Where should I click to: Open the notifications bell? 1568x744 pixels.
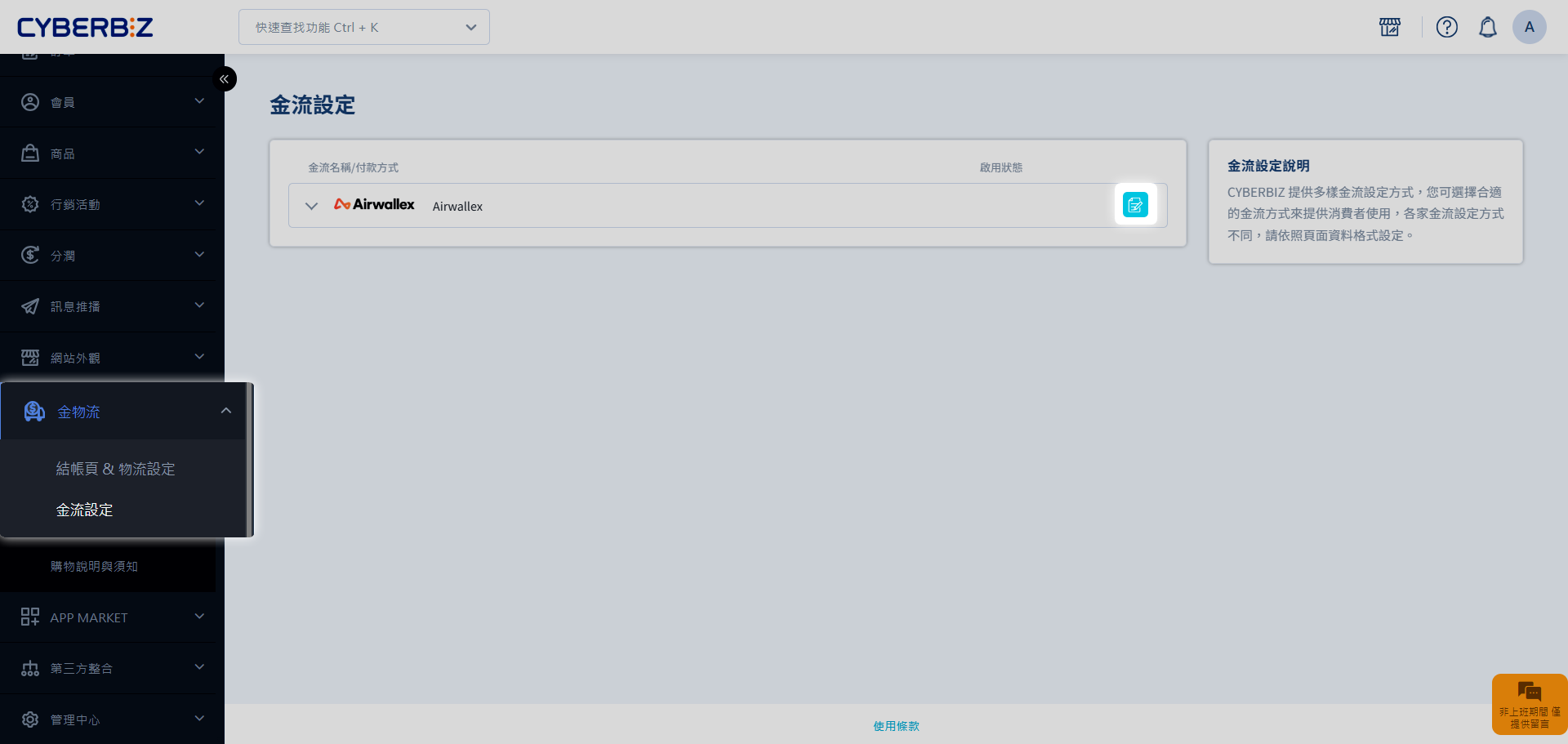point(1487,27)
